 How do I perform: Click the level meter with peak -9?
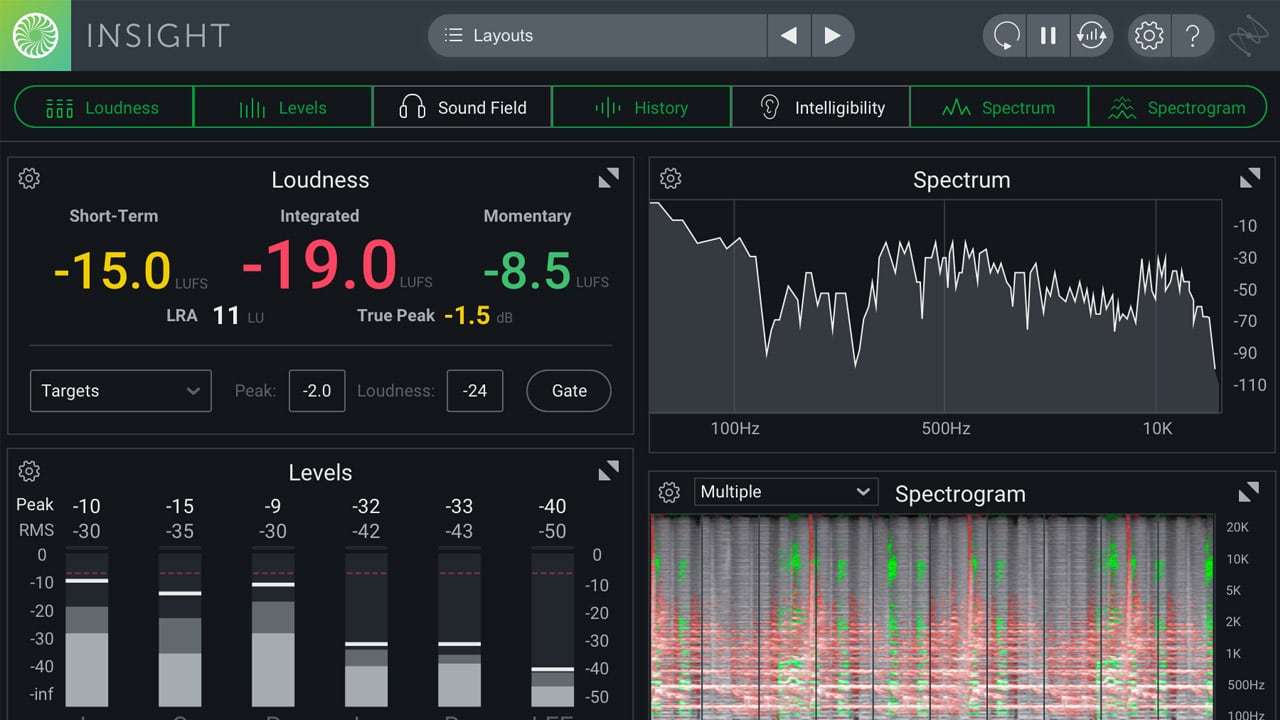click(x=273, y=627)
